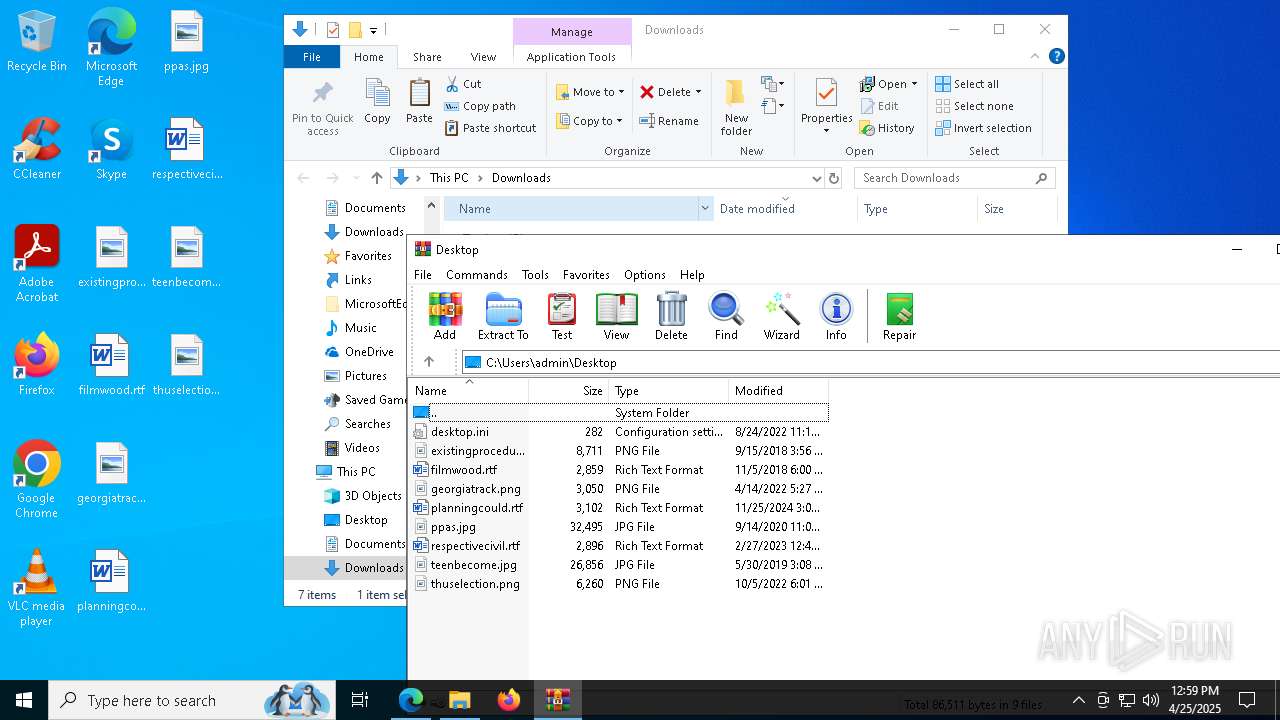
Task: Open the Quick Access Toolbar customize dropdown
Action: point(373,30)
